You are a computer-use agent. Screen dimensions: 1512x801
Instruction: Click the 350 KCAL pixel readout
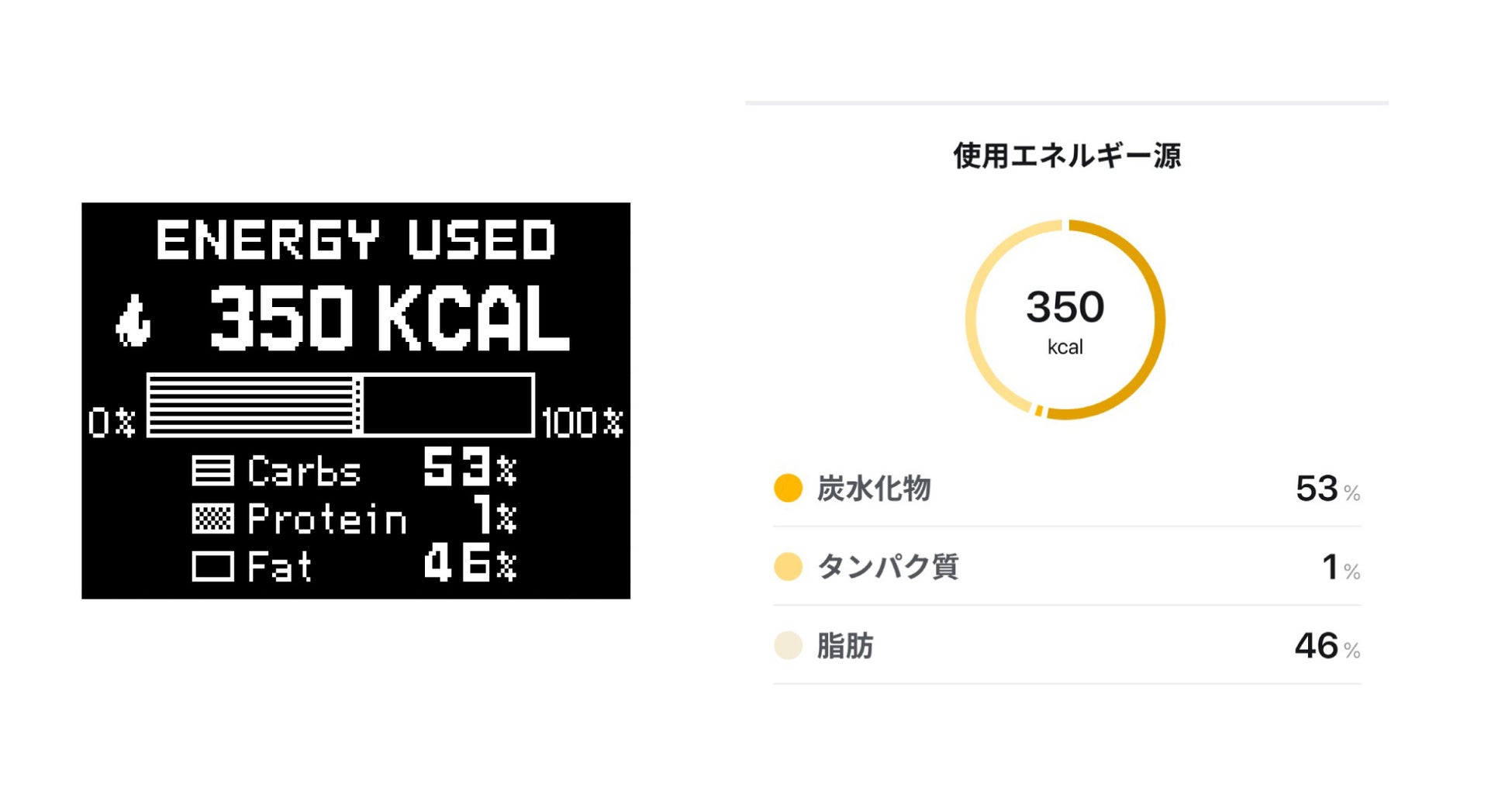pyautogui.click(x=389, y=319)
